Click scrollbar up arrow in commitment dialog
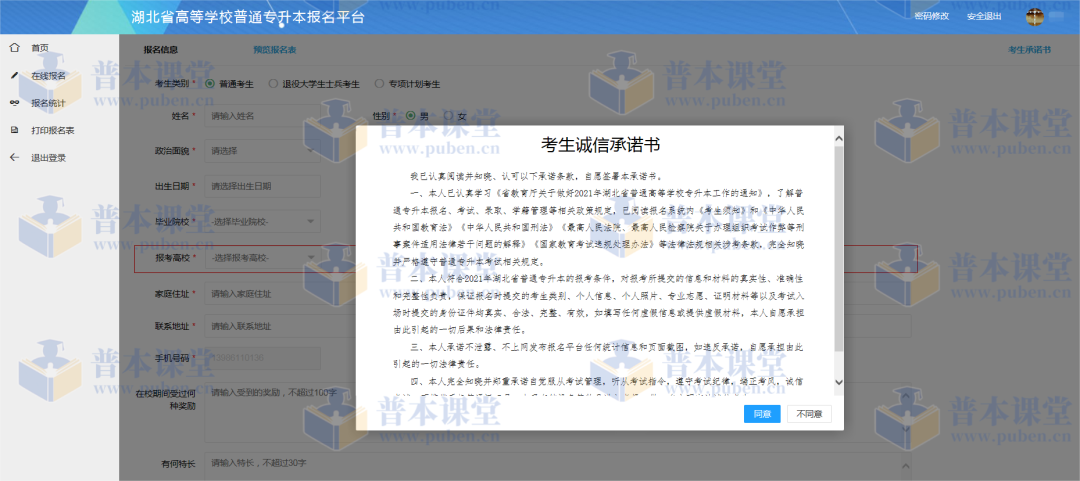The image size is (1080, 481). tap(838, 138)
